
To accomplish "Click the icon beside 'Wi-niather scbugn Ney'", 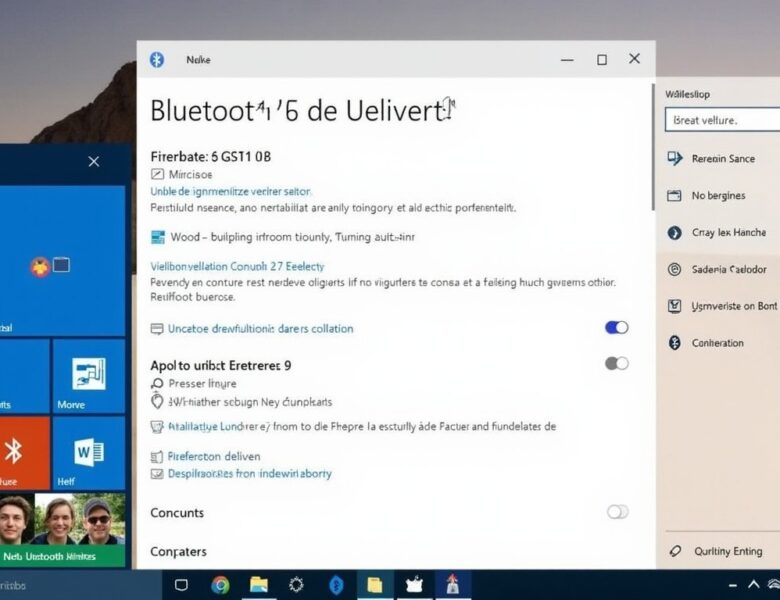I will point(157,401).
